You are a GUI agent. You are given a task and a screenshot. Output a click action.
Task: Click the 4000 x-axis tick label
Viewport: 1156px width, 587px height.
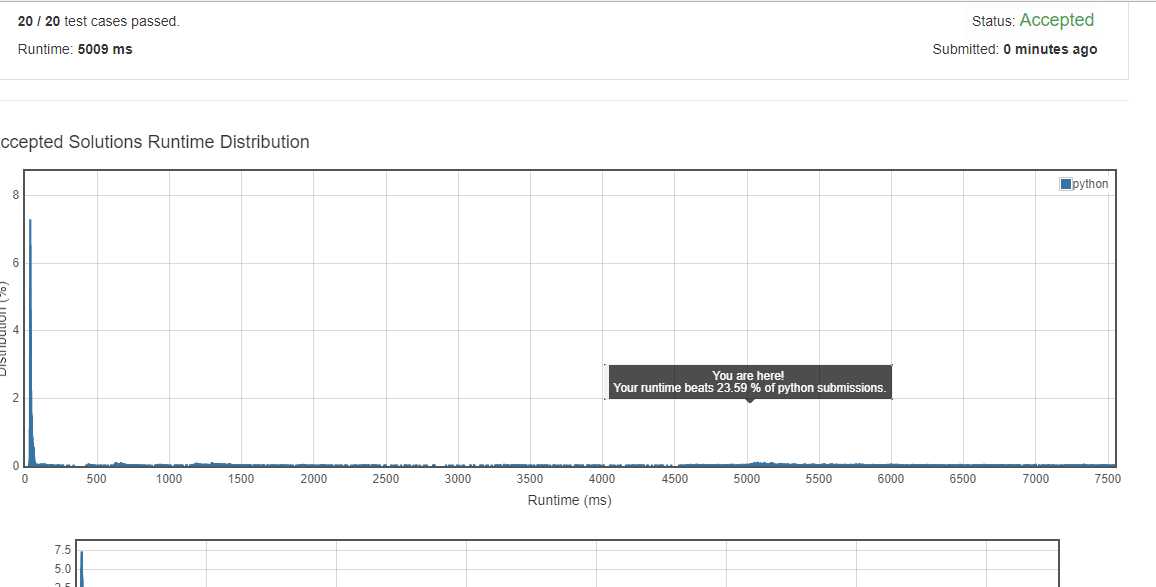tap(602, 479)
